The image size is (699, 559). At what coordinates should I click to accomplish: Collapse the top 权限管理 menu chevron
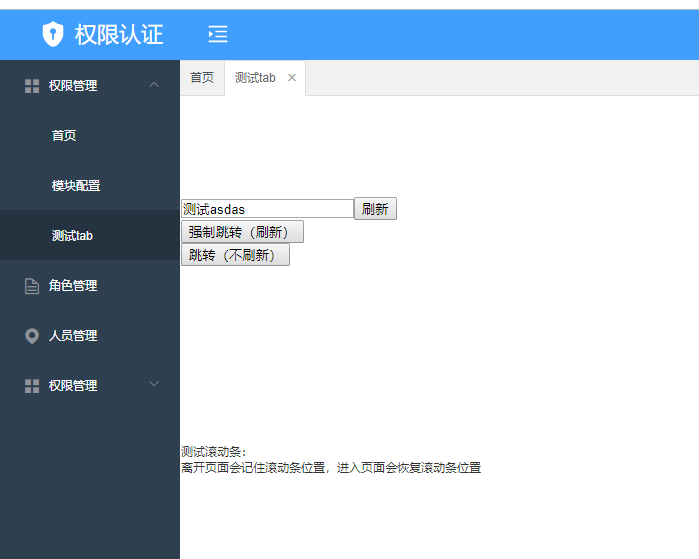pos(154,85)
